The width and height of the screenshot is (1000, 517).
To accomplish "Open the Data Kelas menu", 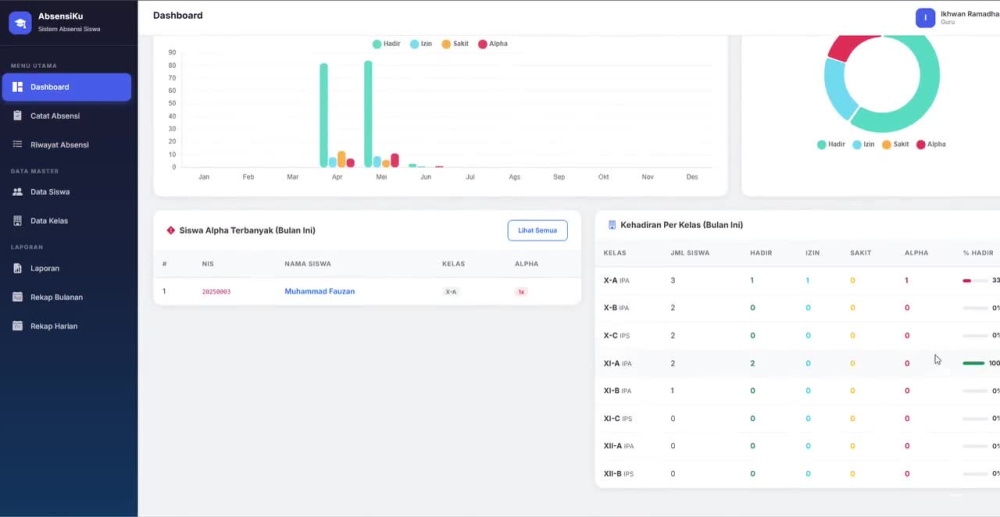I will point(66,221).
